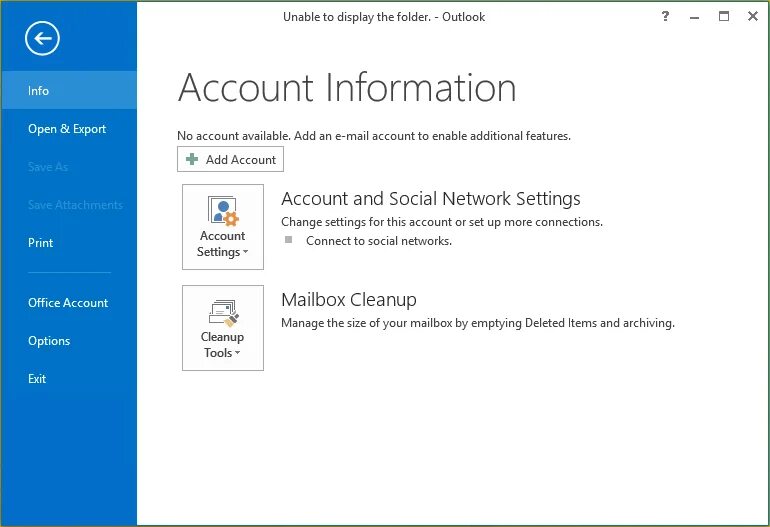This screenshot has width=770, height=527.
Task: Click the Account Settings person-gear icon
Action: pyautogui.click(x=223, y=211)
